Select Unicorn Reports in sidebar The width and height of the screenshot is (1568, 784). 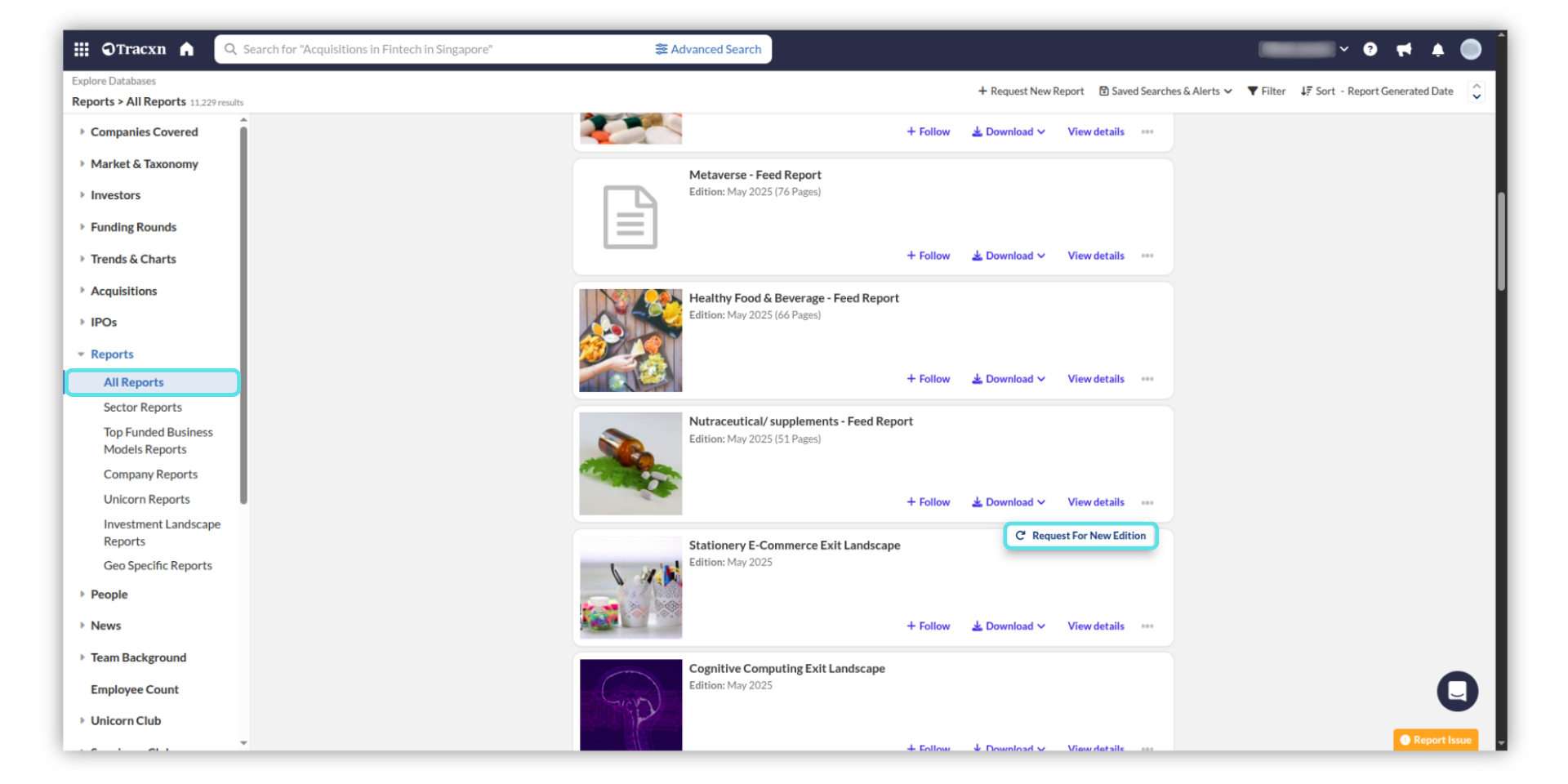click(146, 499)
